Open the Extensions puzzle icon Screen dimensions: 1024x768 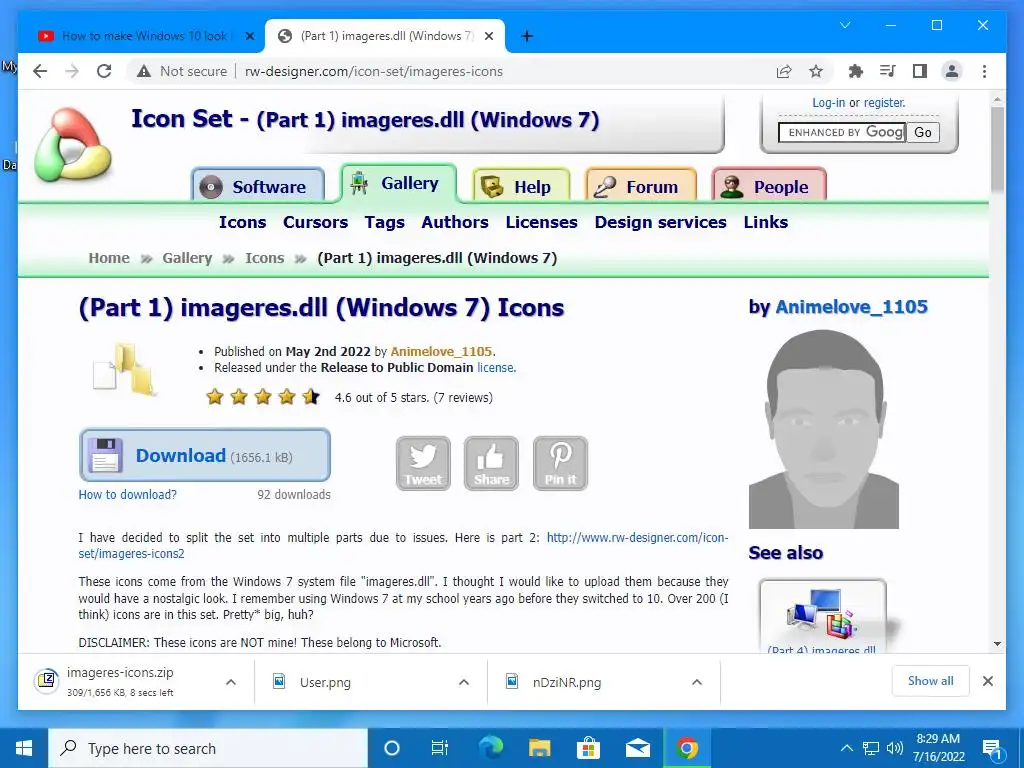(856, 71)
